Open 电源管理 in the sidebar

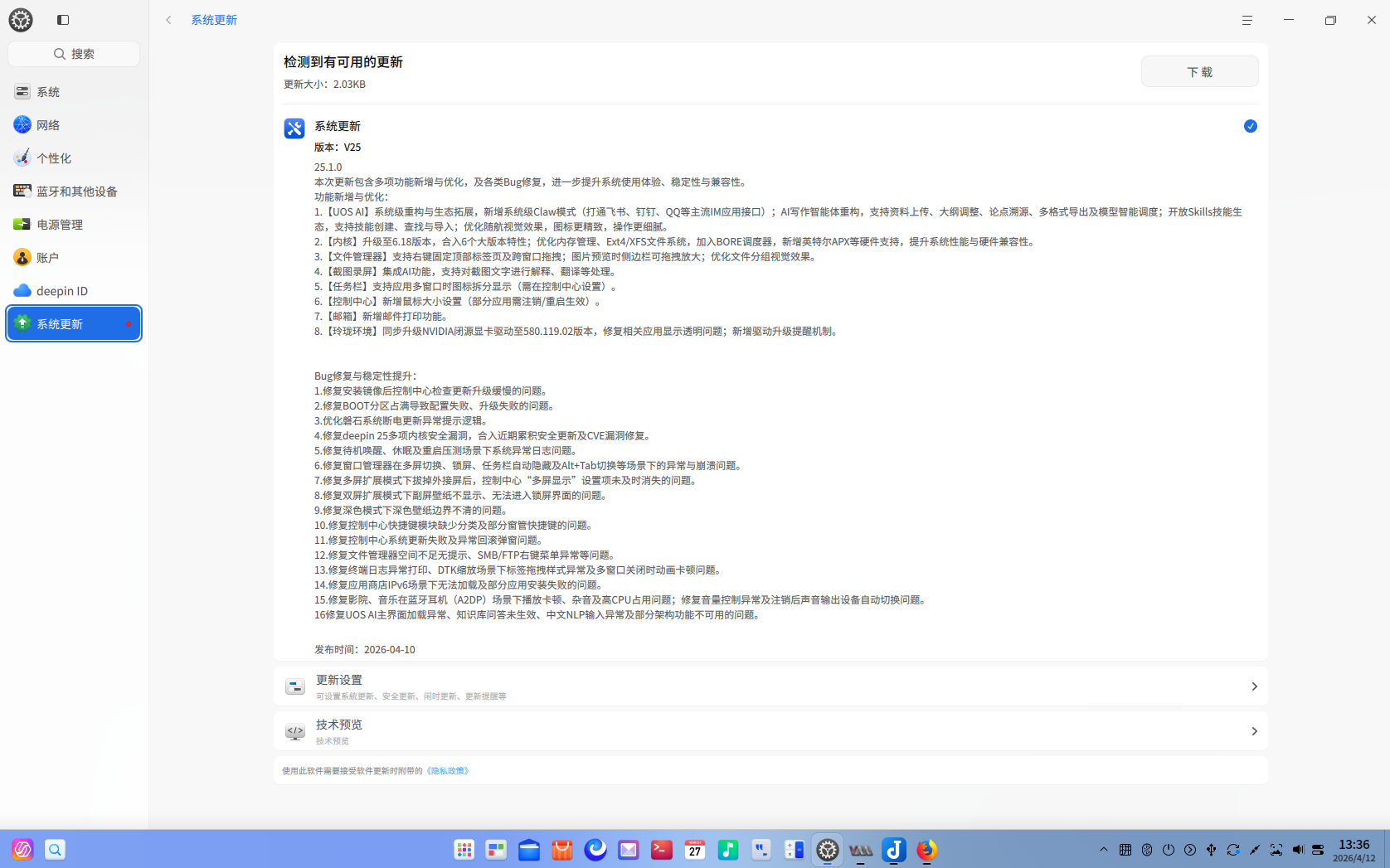pos(74,225)
